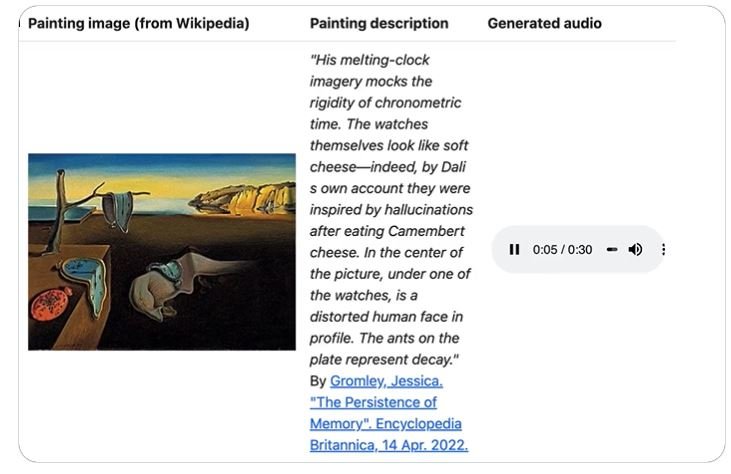Click the italic melting-clock description quote
This screenshot has width=731, height=474.
(389, 208)
